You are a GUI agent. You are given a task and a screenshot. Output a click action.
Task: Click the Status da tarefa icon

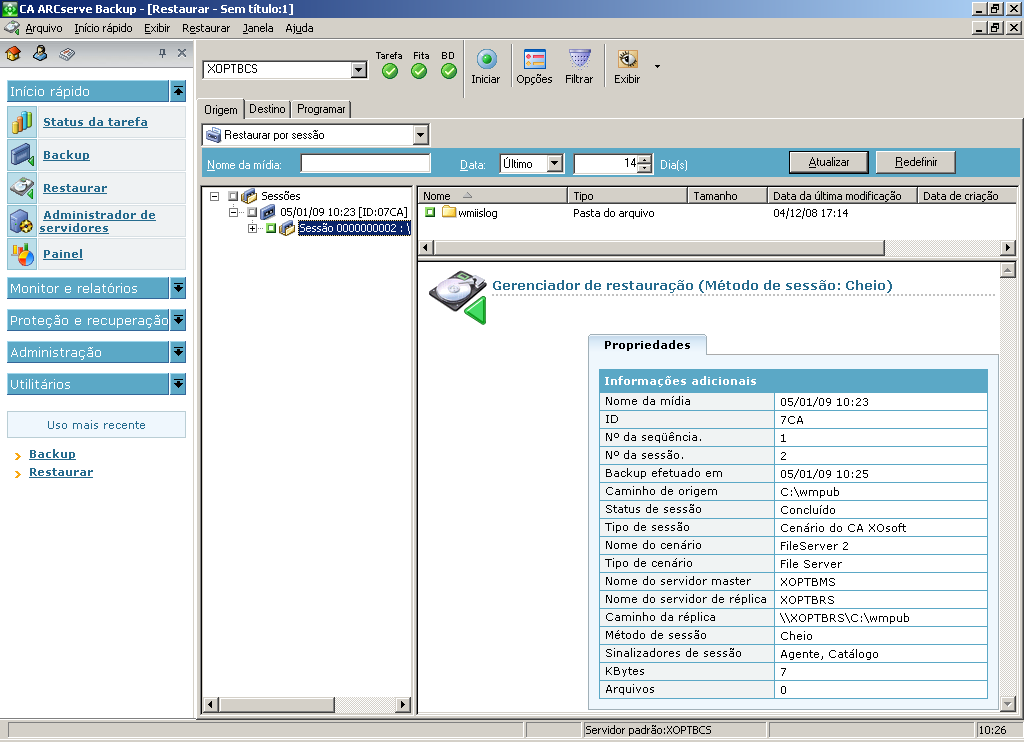point(23,122)
